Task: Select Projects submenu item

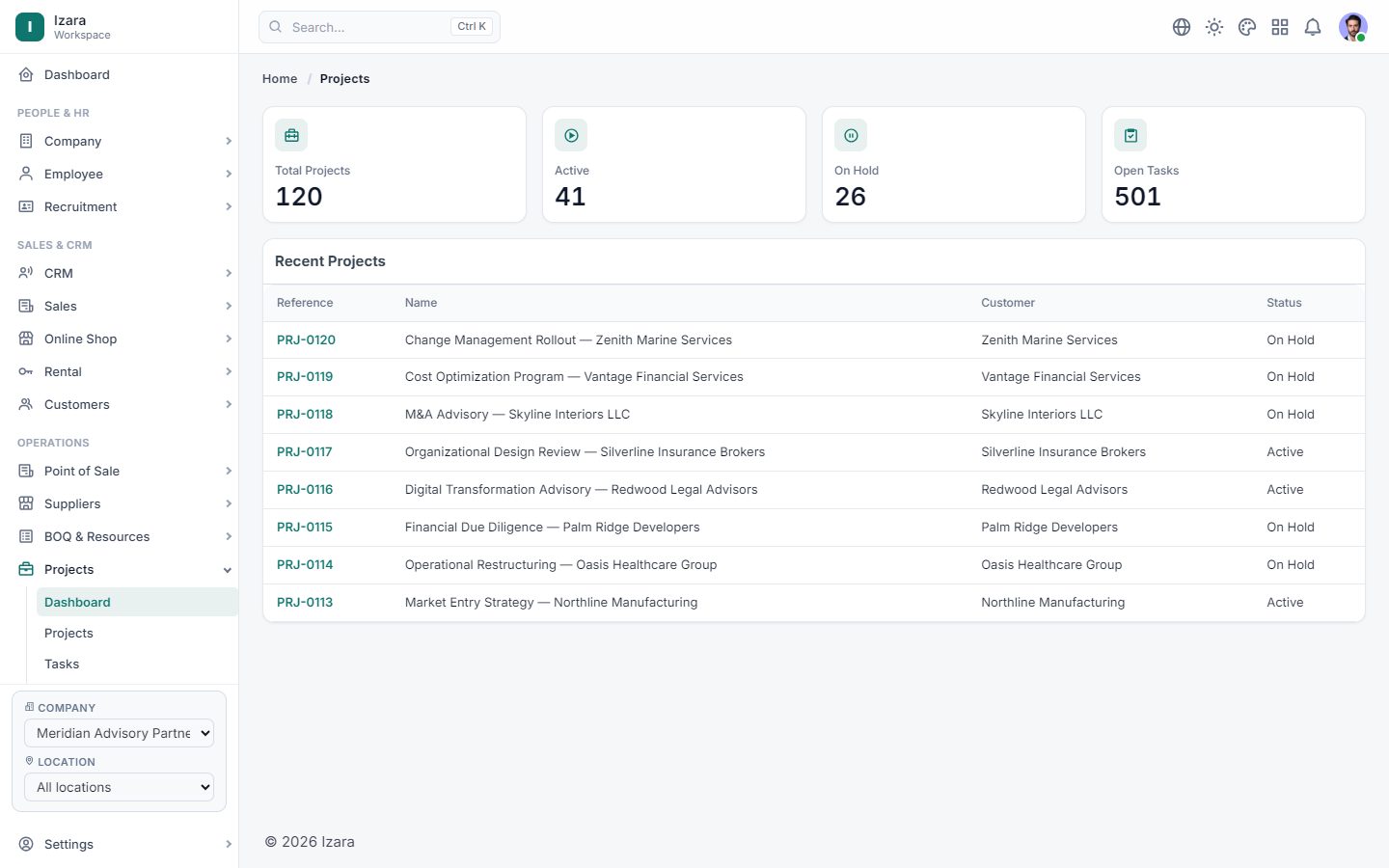Action: coord(137,633)
